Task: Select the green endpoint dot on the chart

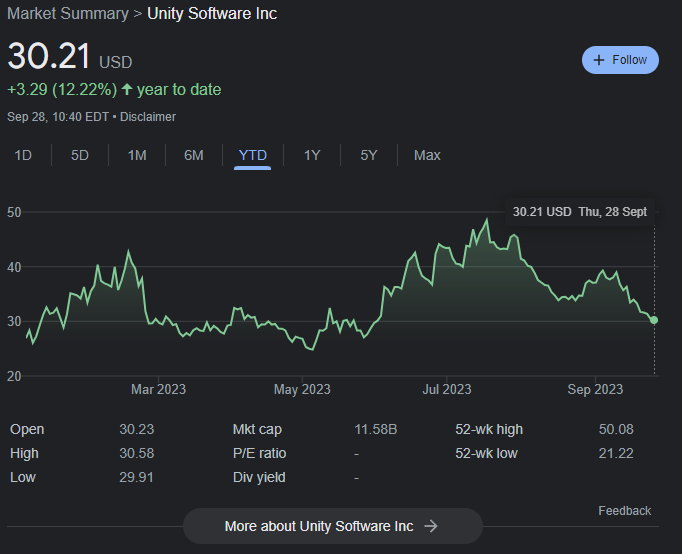Action: [x=654, y=320]
